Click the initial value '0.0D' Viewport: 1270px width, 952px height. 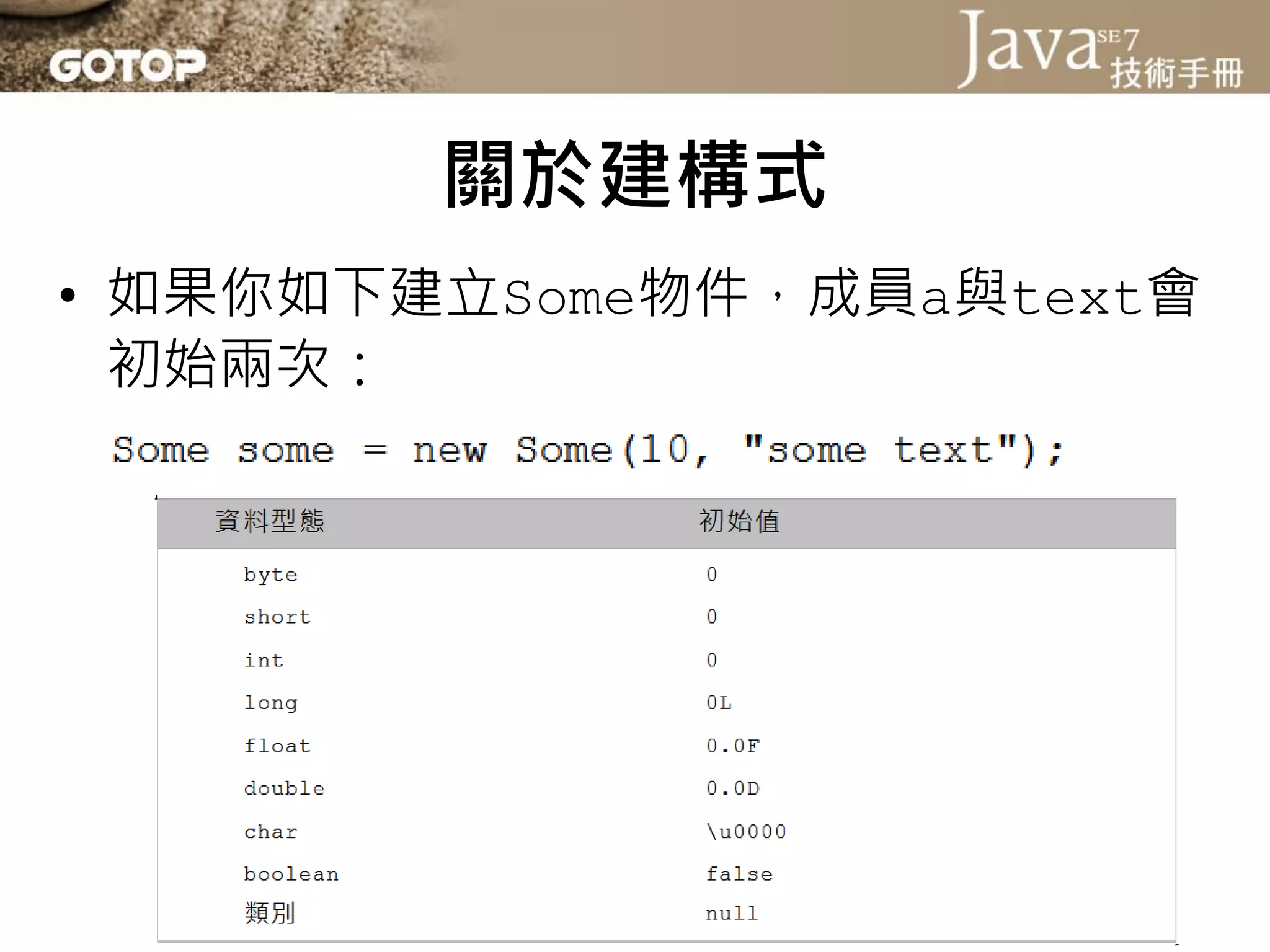tap(732, 788)
